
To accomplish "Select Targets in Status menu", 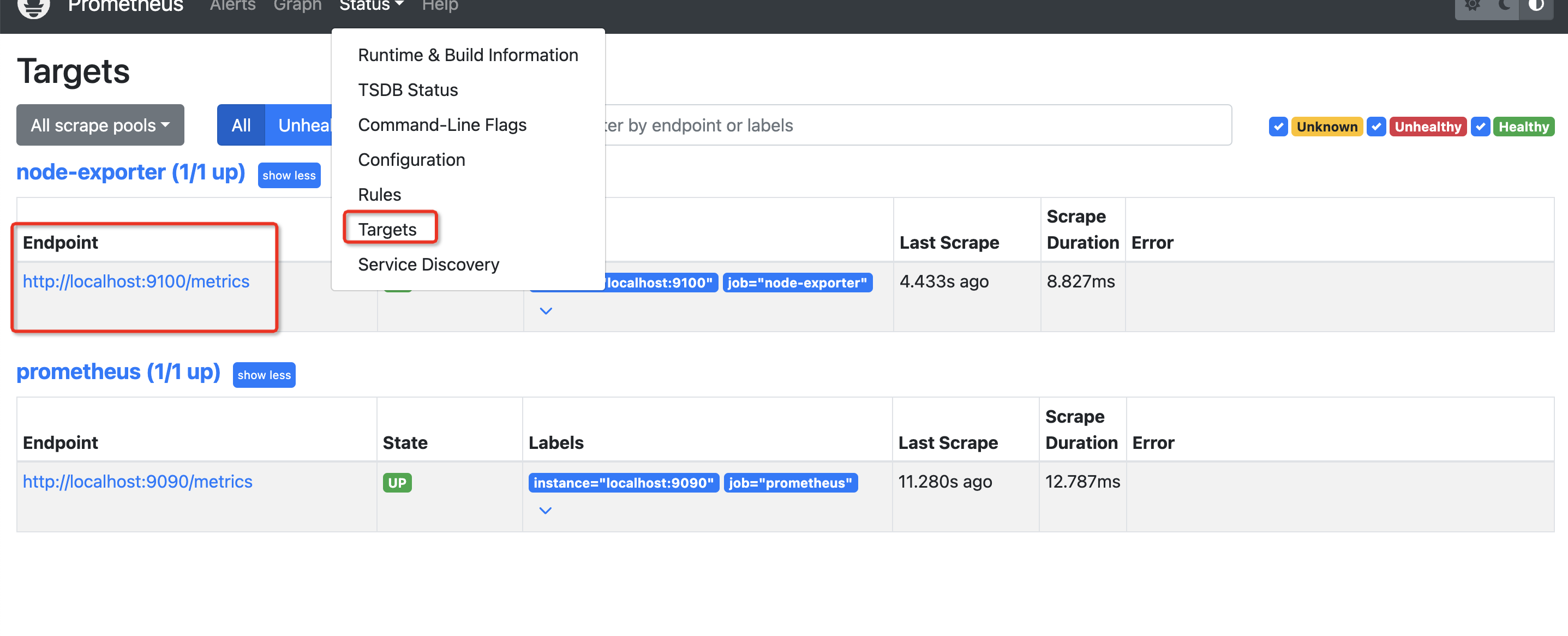I will pos(468,230).
